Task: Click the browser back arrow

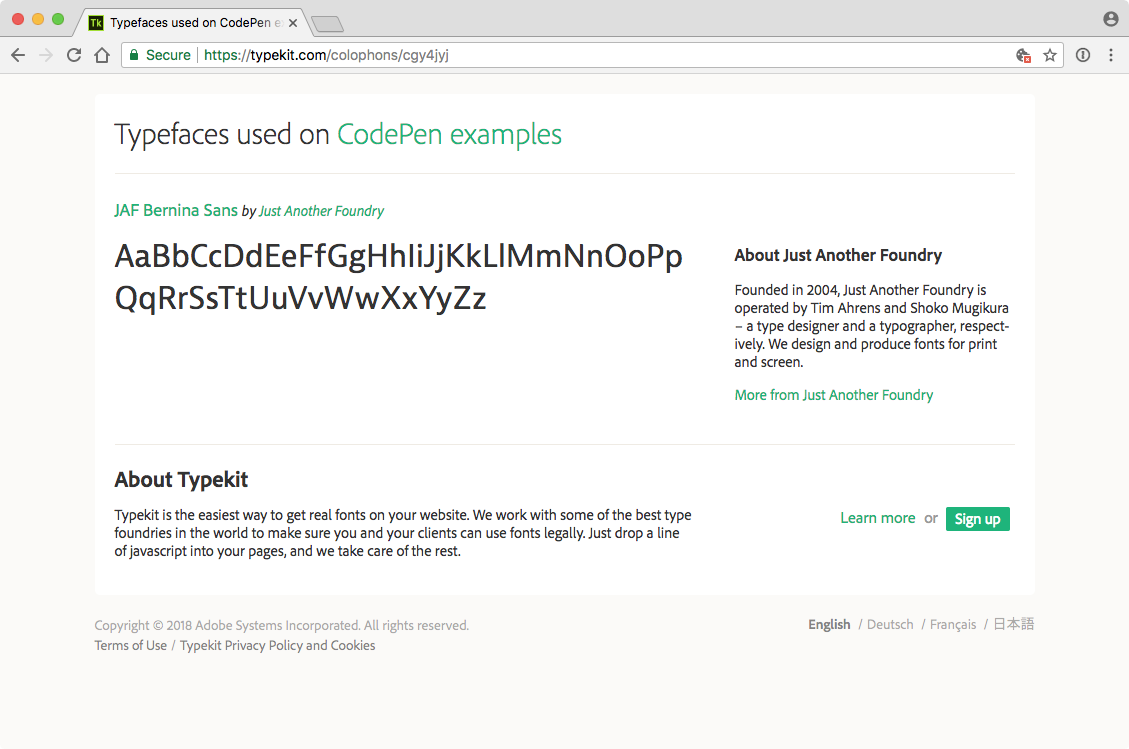Action: coord(18,56)
